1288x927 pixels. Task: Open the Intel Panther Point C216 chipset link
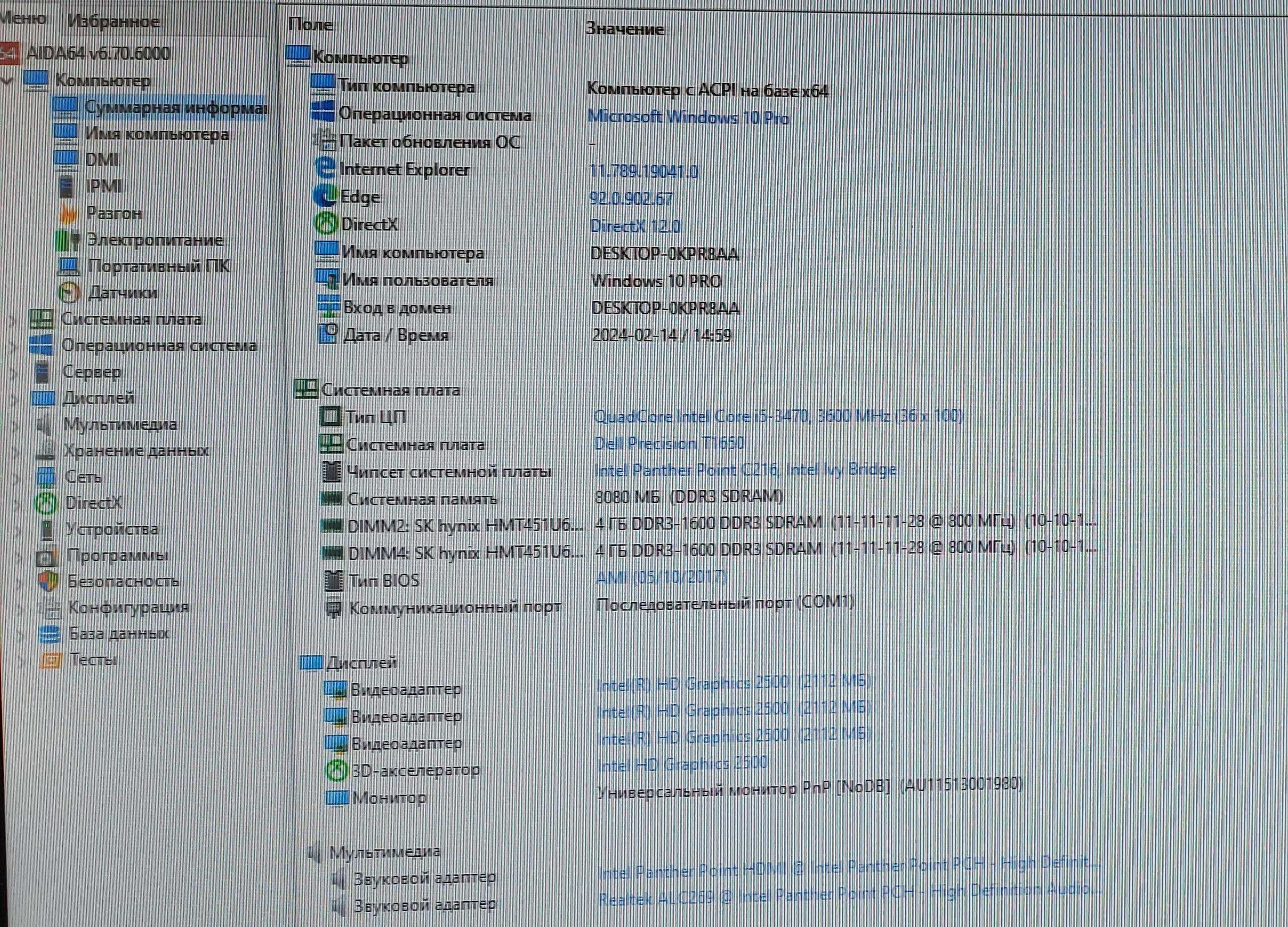[745, 470]
